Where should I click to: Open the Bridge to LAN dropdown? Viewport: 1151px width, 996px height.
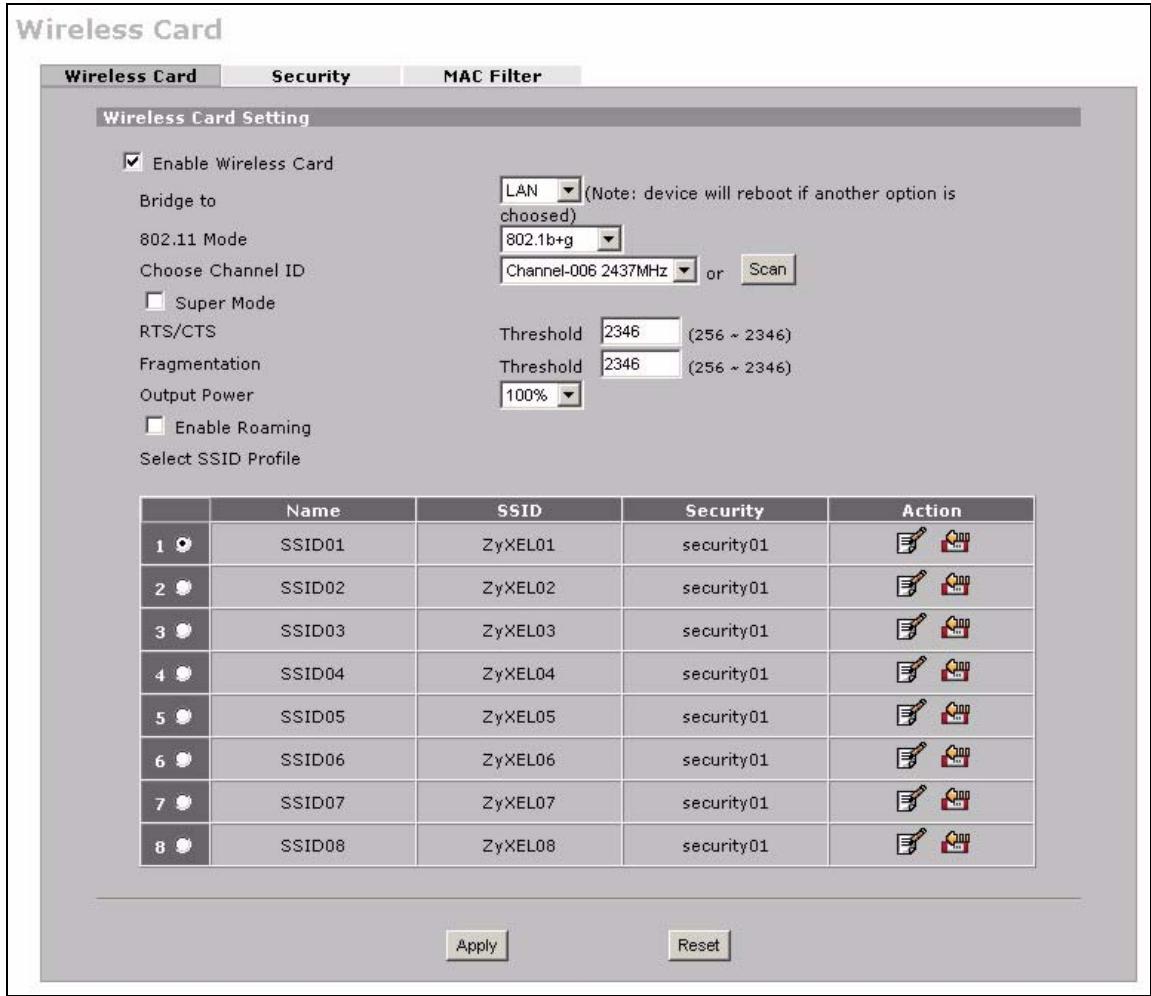(x=540, y=191)
